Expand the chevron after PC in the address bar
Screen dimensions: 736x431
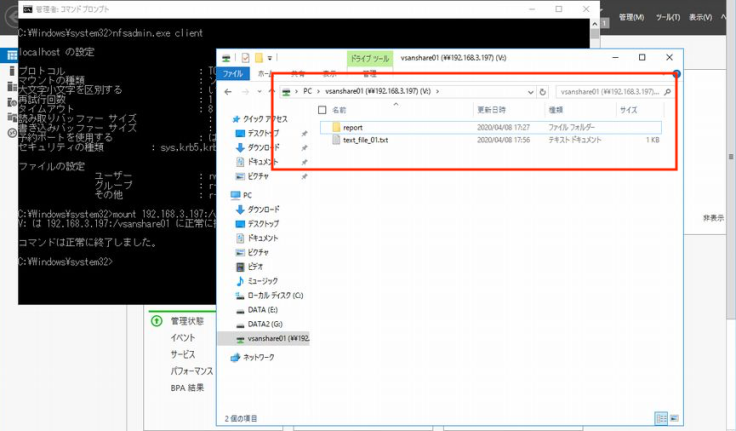[318, 92]
